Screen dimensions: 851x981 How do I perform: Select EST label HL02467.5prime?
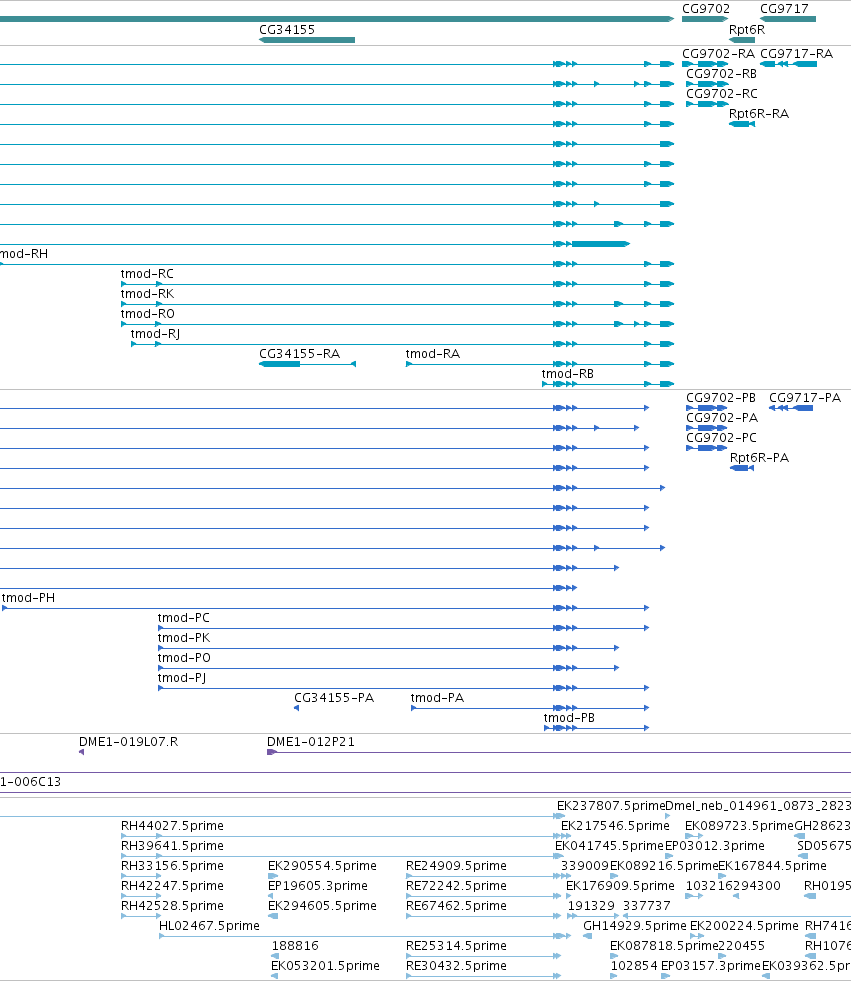pos(209,926)
